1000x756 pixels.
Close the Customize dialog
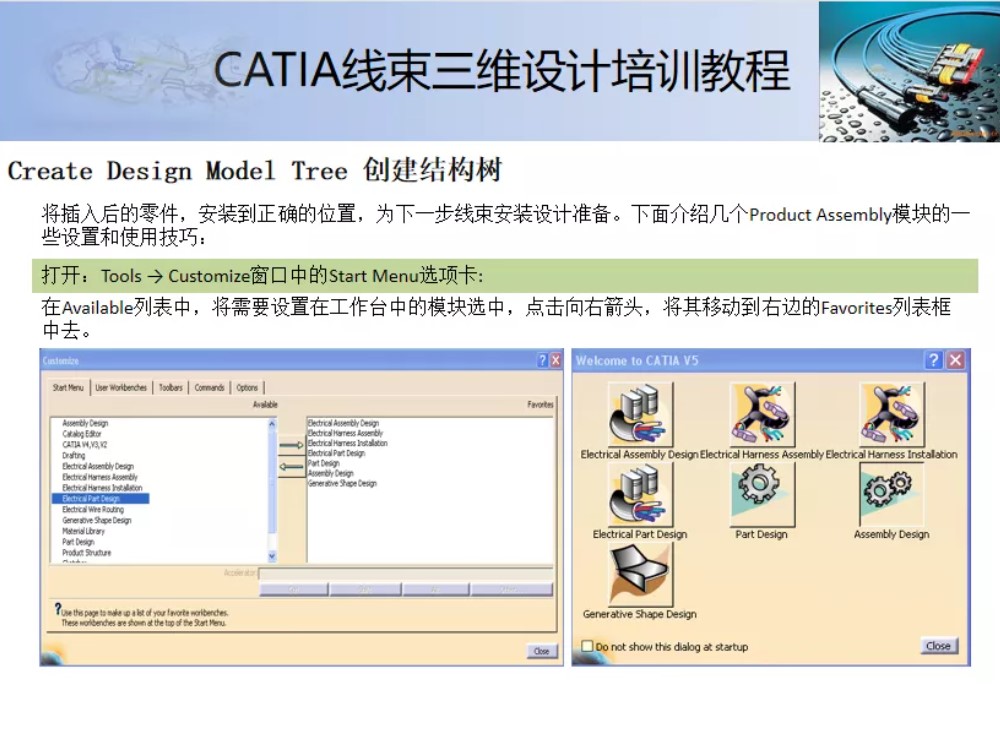[x=541, y=651]
